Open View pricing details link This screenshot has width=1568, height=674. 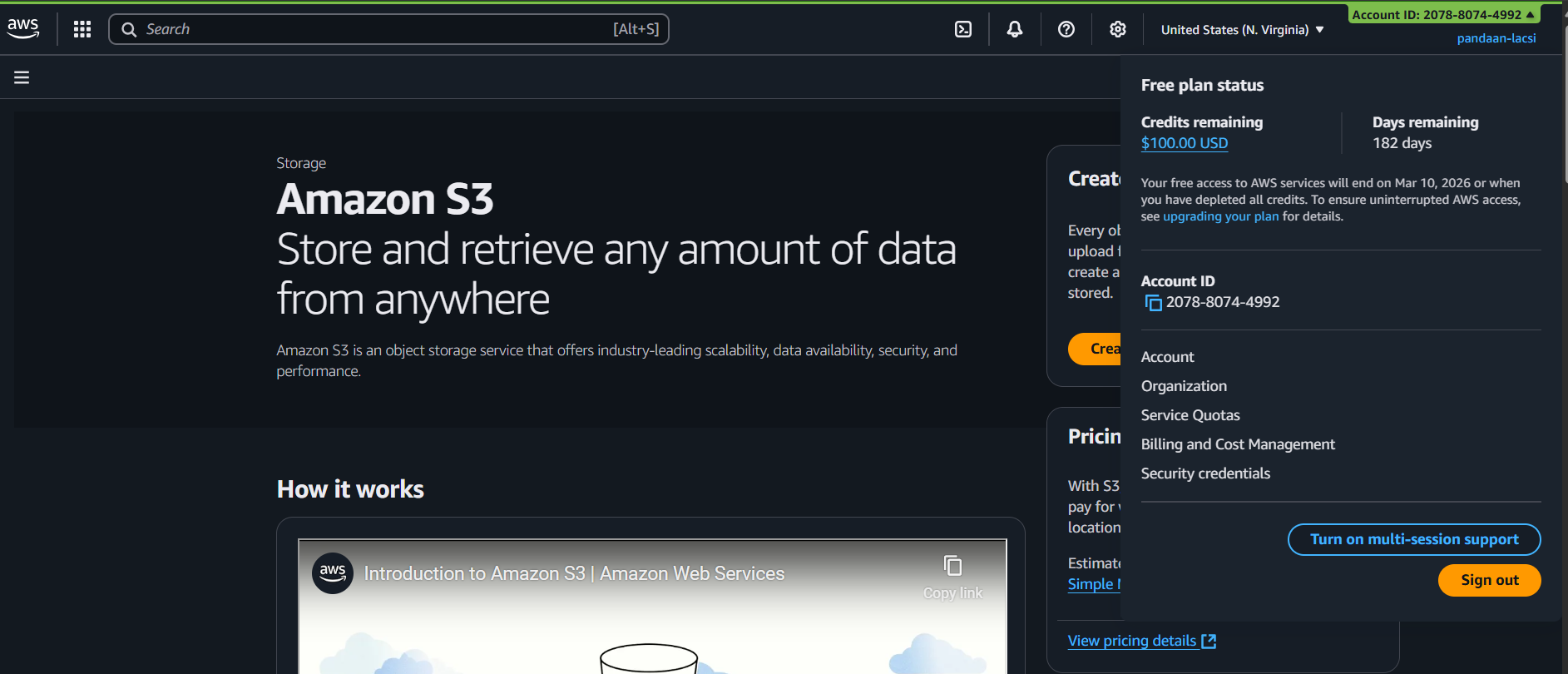point(1141,641)
